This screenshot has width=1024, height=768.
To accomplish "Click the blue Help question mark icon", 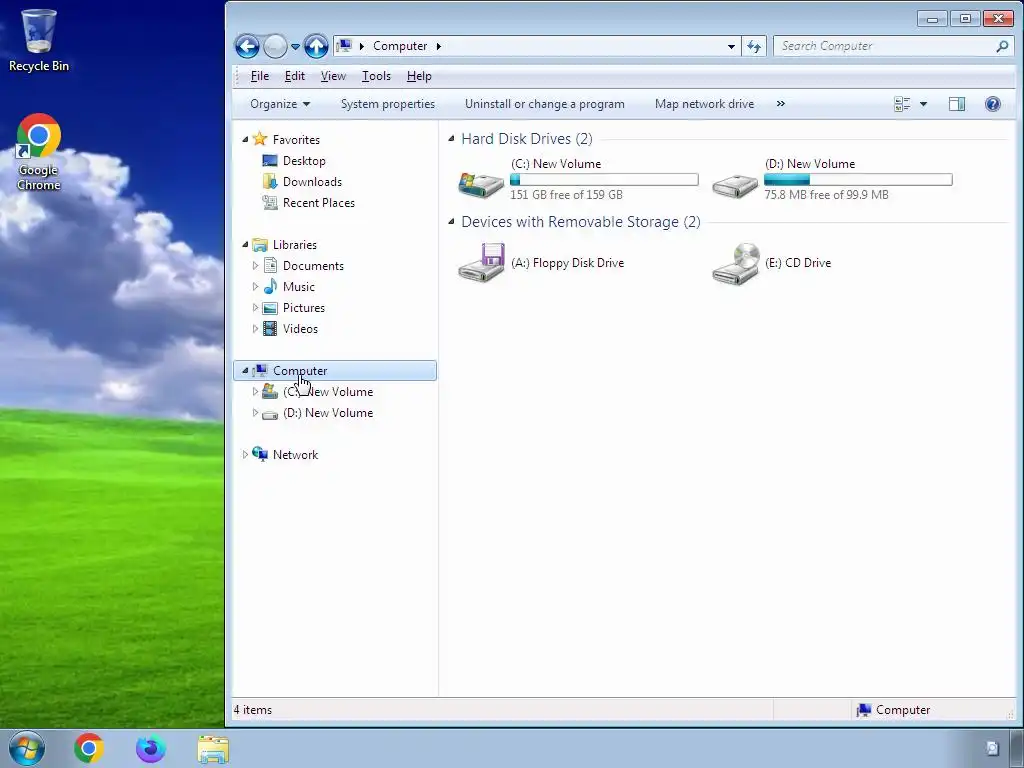I will [x=993, y=104].
